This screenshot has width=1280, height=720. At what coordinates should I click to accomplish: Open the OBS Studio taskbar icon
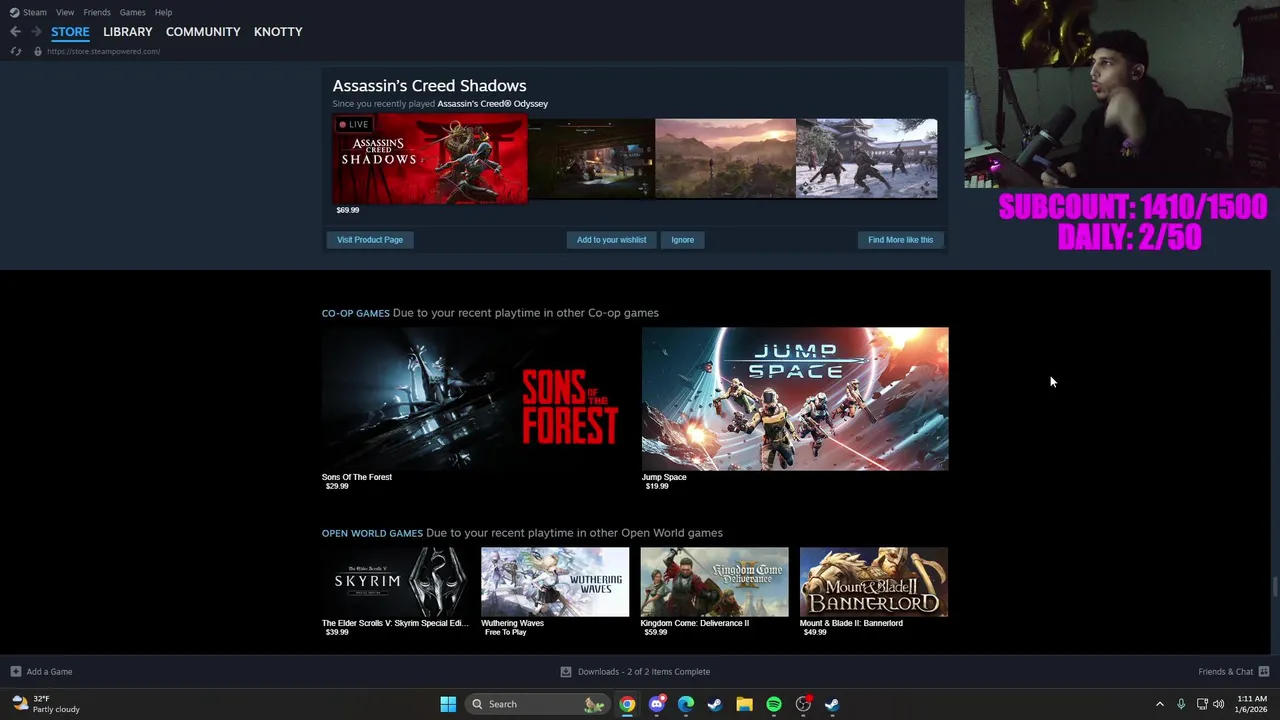(803, 704)
